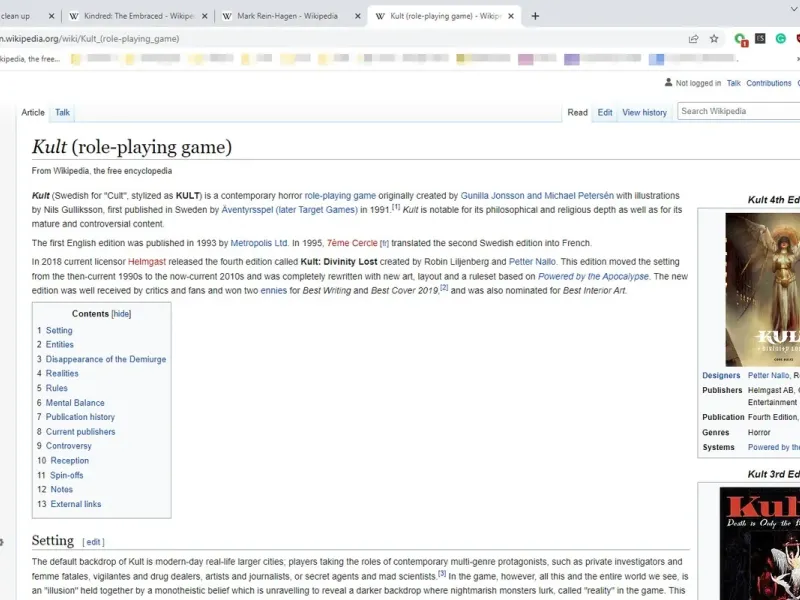Viewport: 800px width, 600px height.
Task: Open the View history tab
Action: point(644,112)
